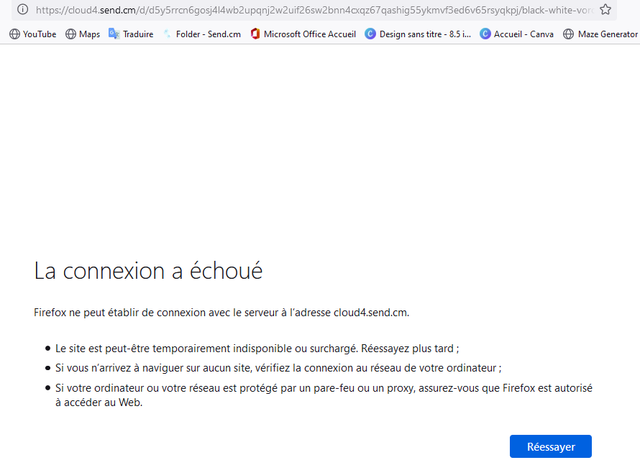Open the Traduire bookmark
Image resolution: width=640 pixels, height=467 pixels.
tap(131, 34)
